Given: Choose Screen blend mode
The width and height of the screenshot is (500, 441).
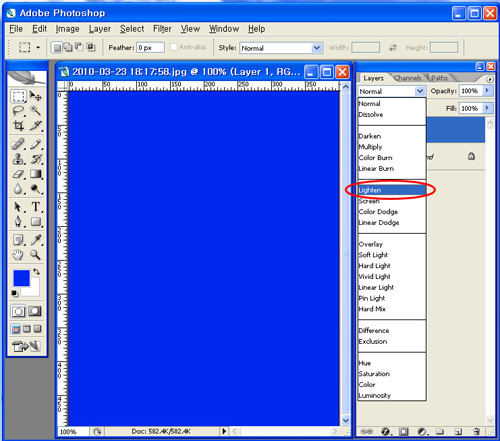Looking at the screenshot, I should tap(392, 201).
